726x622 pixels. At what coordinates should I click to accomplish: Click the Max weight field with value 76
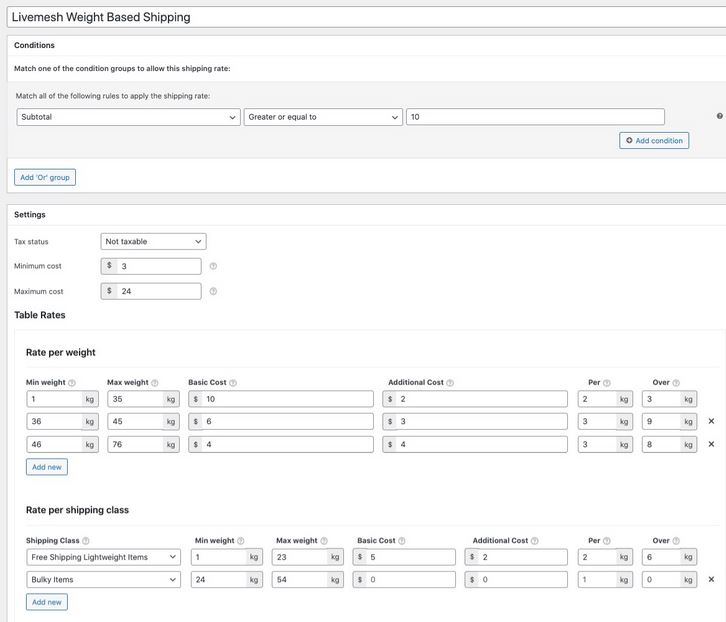(144, 444)
